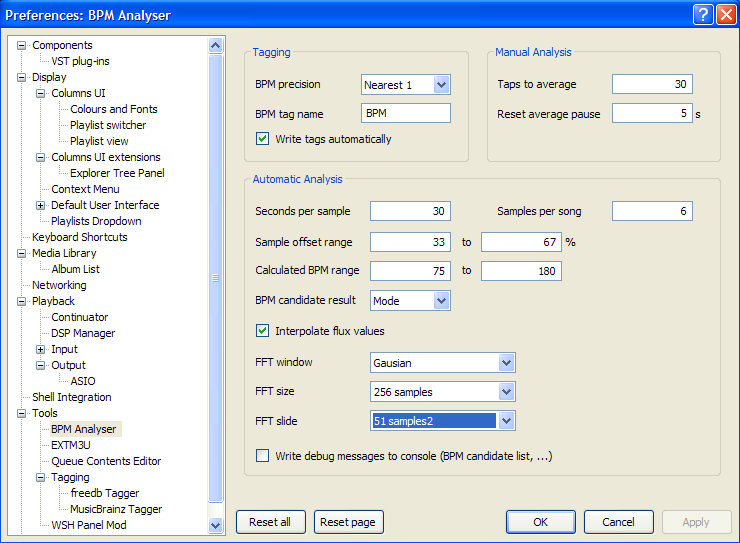Enable Write debug messages to console
The image size is (740, 543).
[x=263, y=456]
